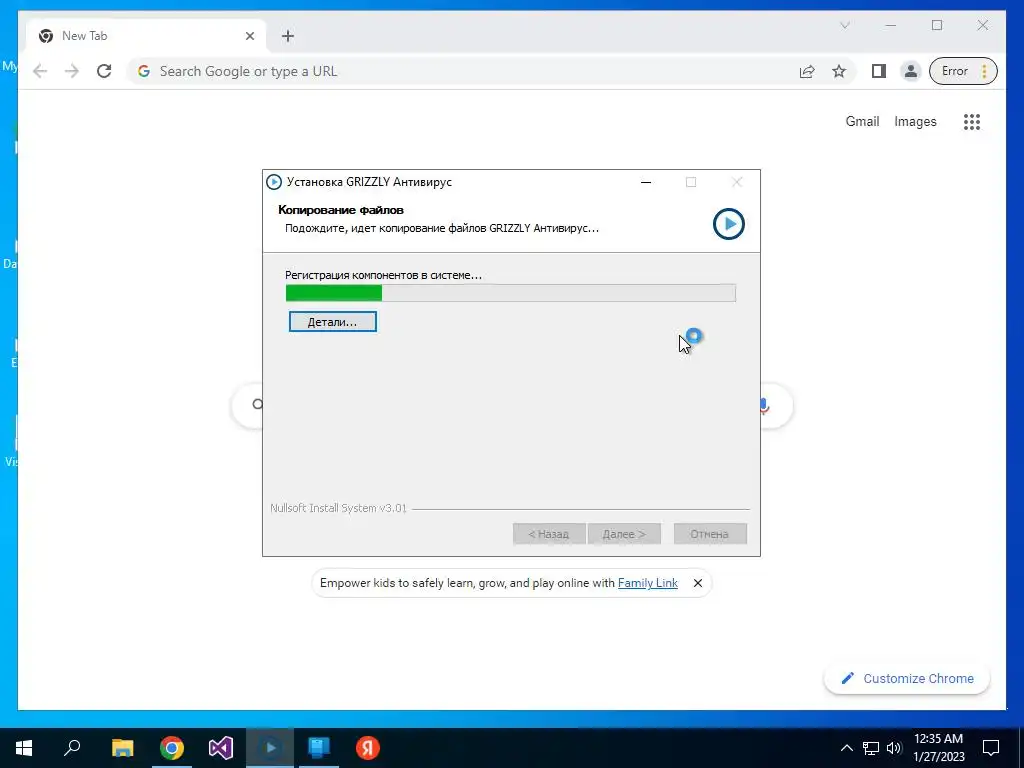Open Gmail link
Viewport: 1024px width, 768px height.
[862, 121]
